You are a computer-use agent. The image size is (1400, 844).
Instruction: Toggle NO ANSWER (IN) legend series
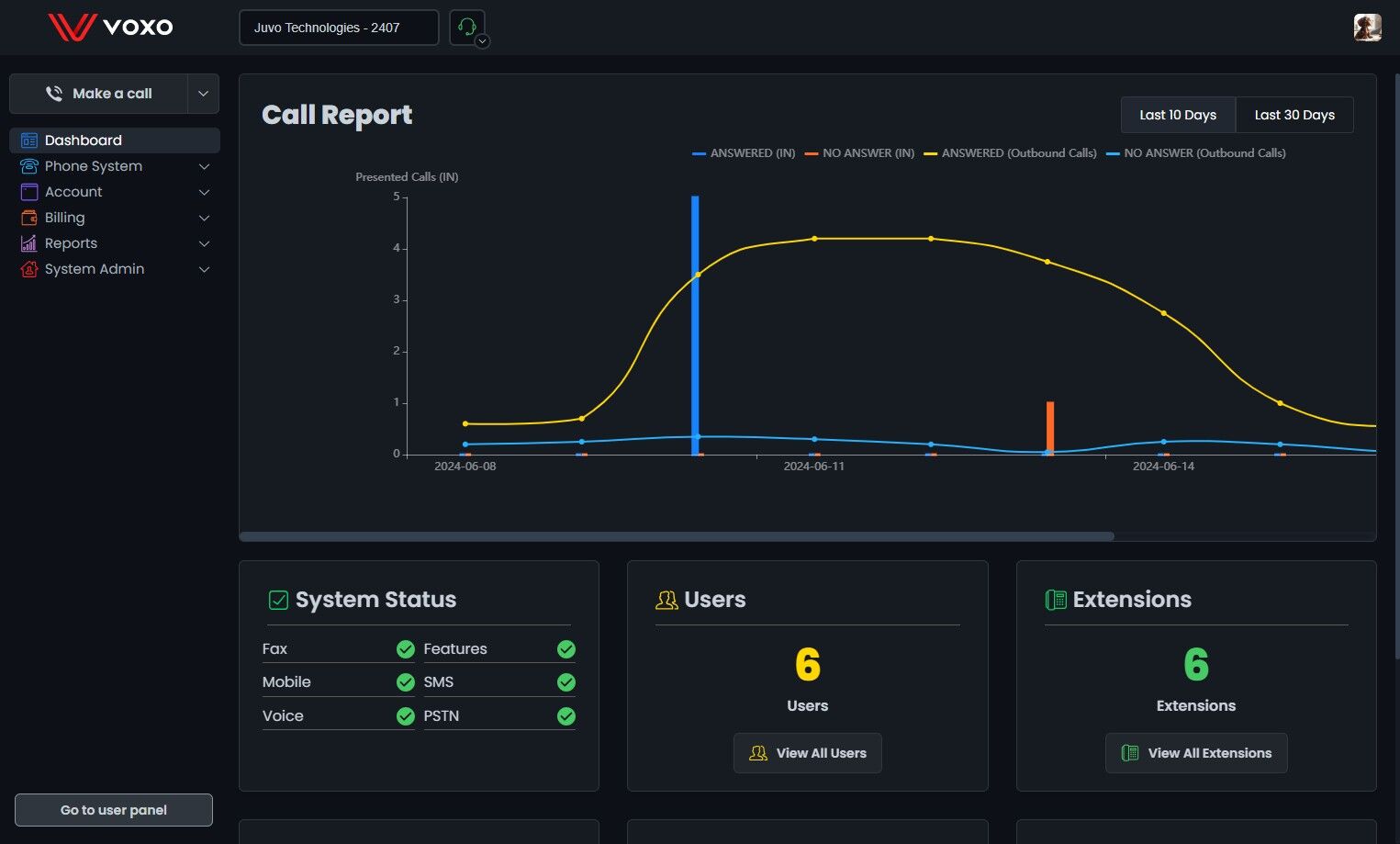(859, 153)
